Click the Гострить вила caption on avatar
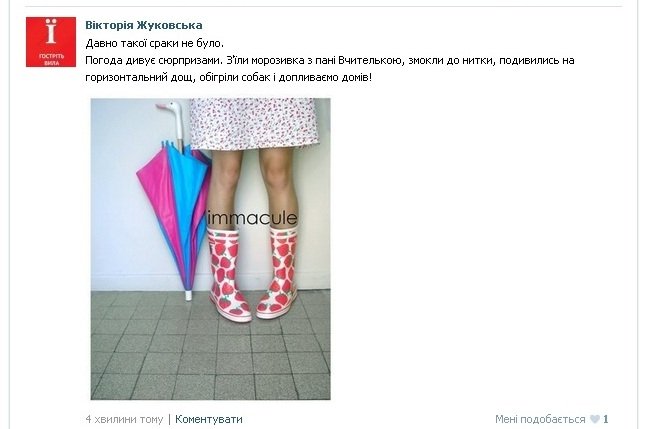645x429 pixels. [51, 59]
